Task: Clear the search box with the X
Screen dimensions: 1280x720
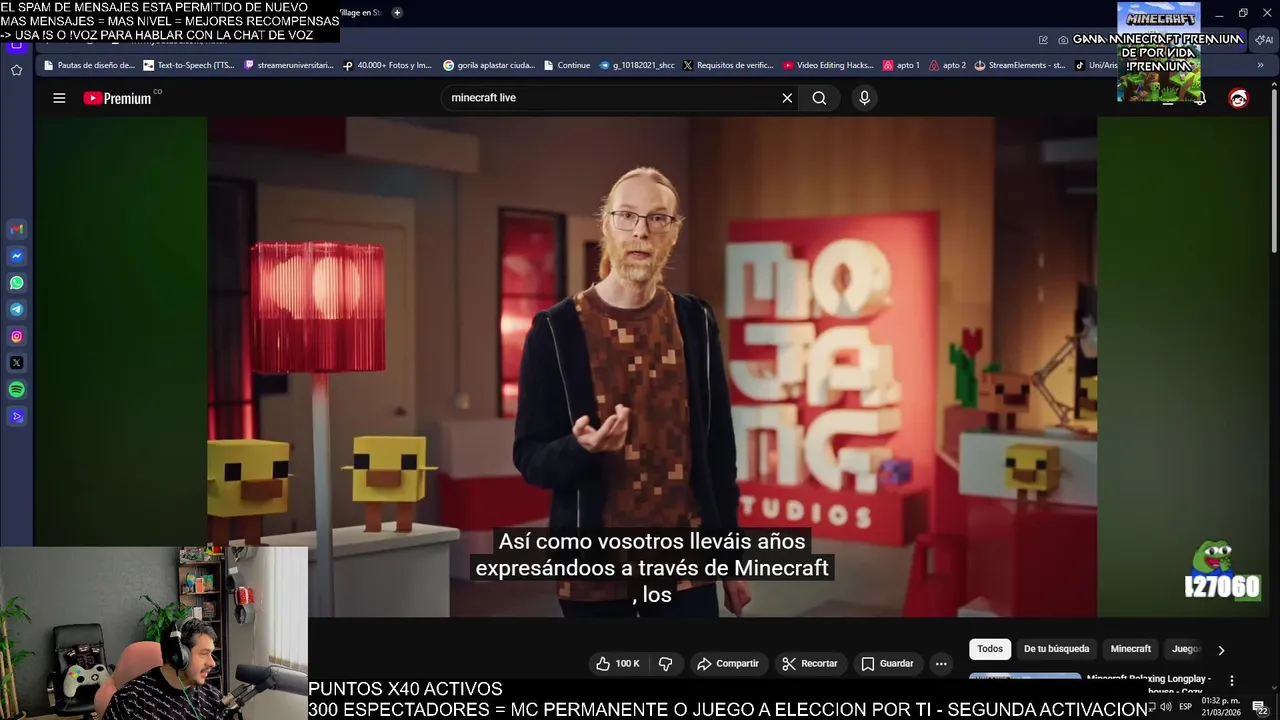Action: (787, 98)
